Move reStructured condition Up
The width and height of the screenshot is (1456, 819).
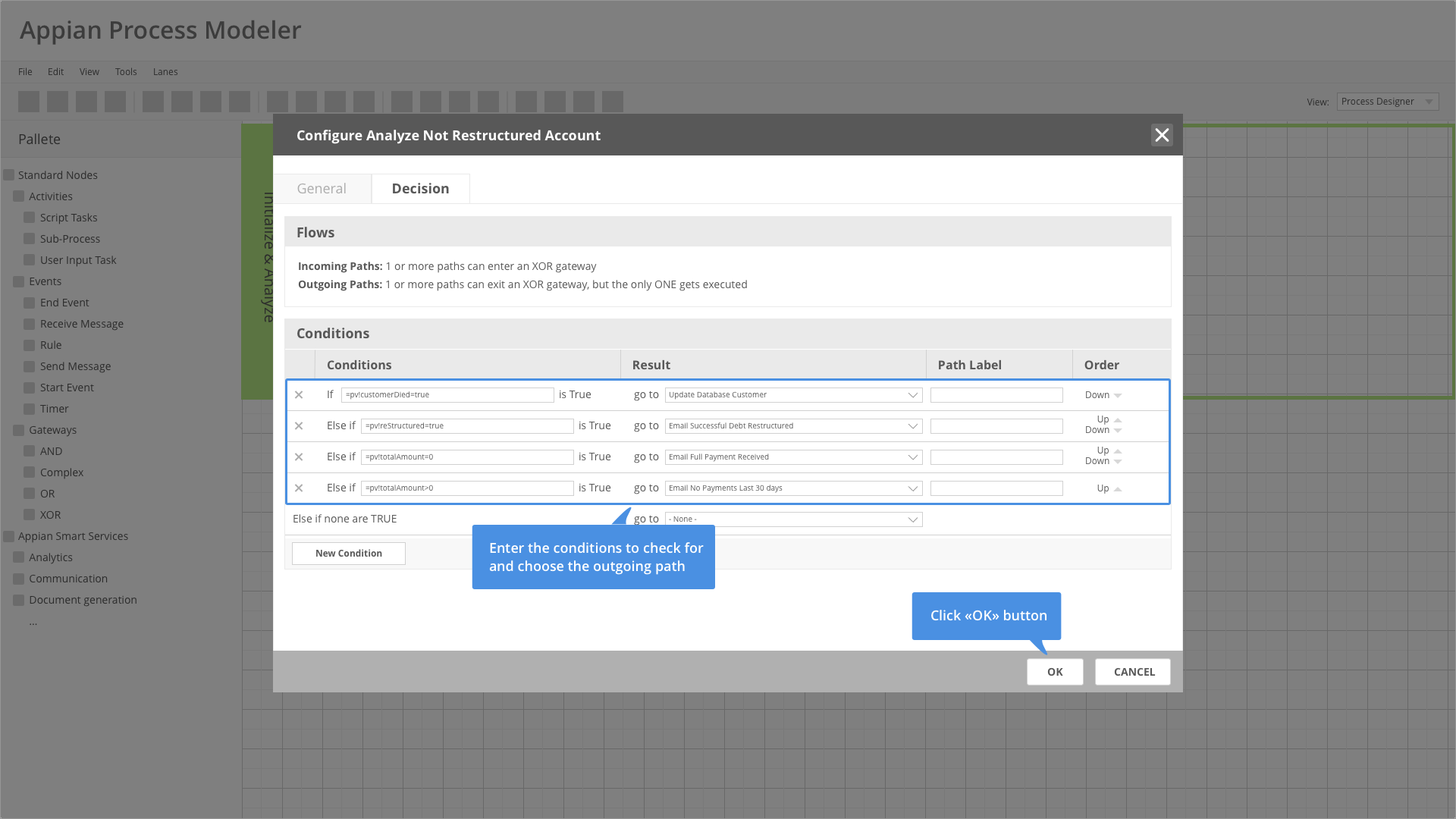pos(1108,419)
